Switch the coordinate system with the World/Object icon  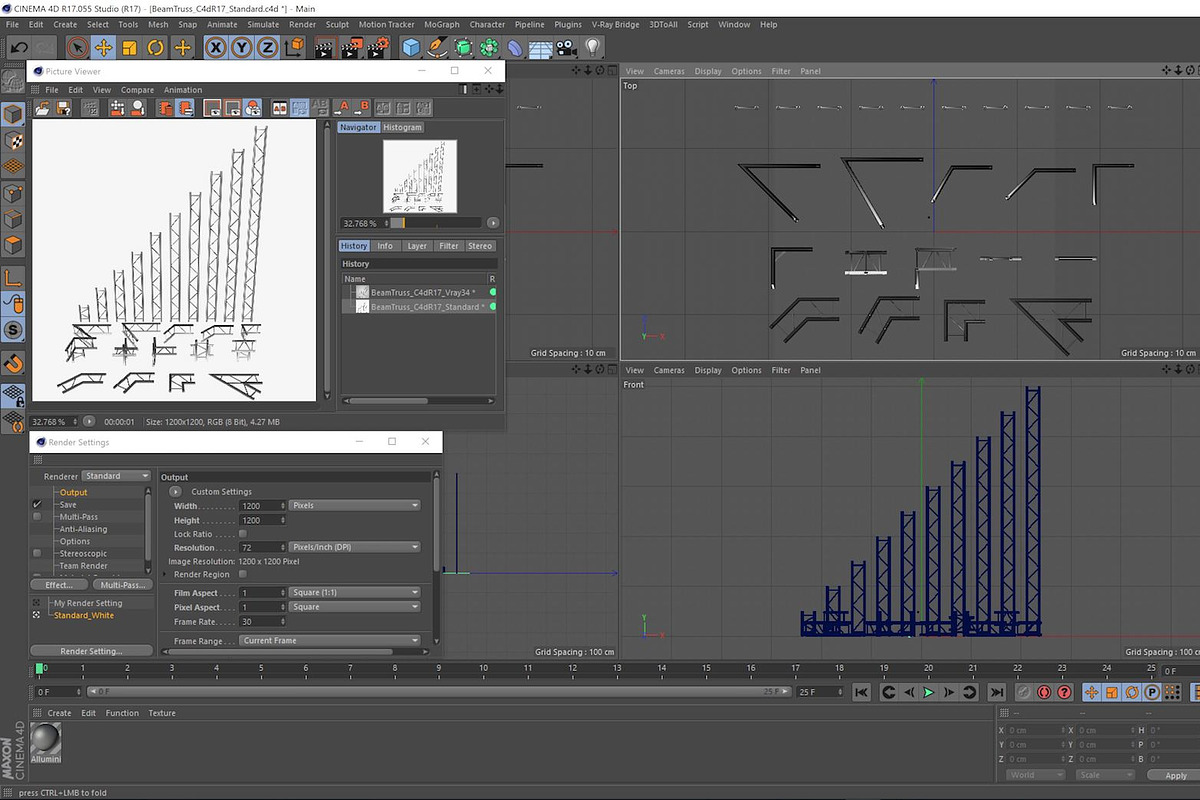[x=294, y=47]
